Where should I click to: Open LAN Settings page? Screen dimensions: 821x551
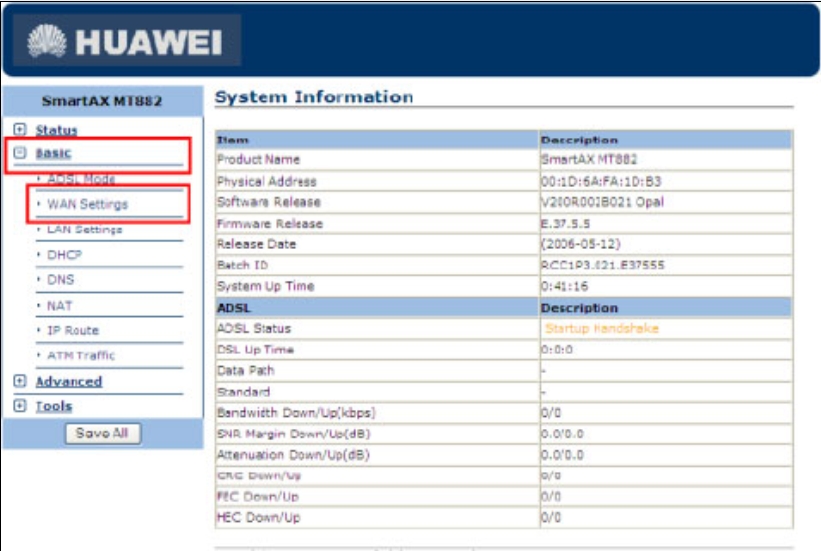click(x=85, y=229)
